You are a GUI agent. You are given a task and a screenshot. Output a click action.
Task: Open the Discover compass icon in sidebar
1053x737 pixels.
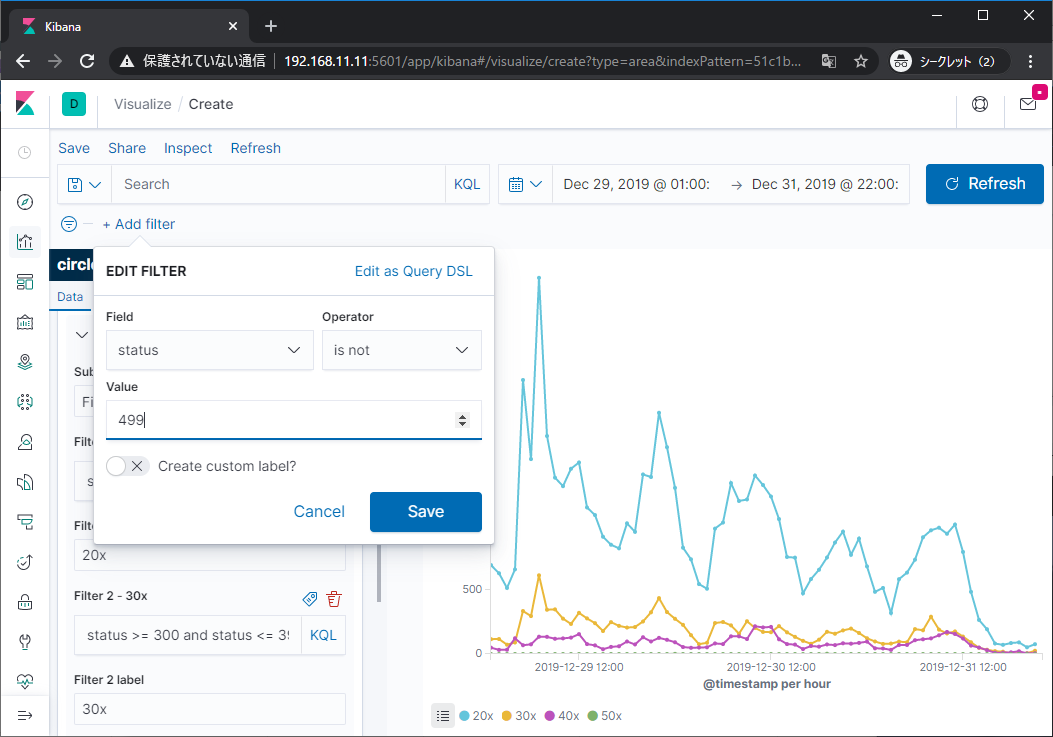[25, 202]
